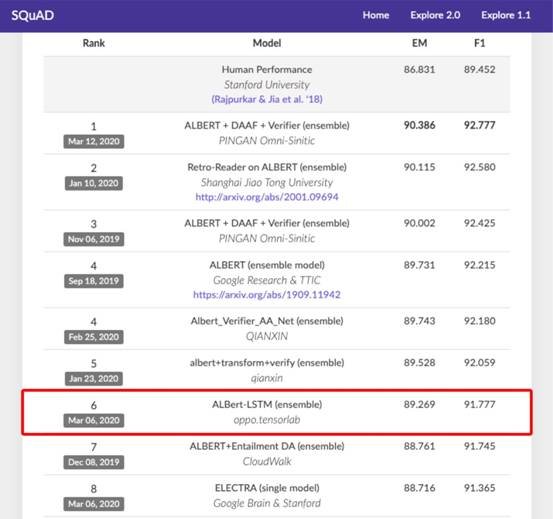Select EM score 90.386
553x519 pixels.
pos(419,126)
